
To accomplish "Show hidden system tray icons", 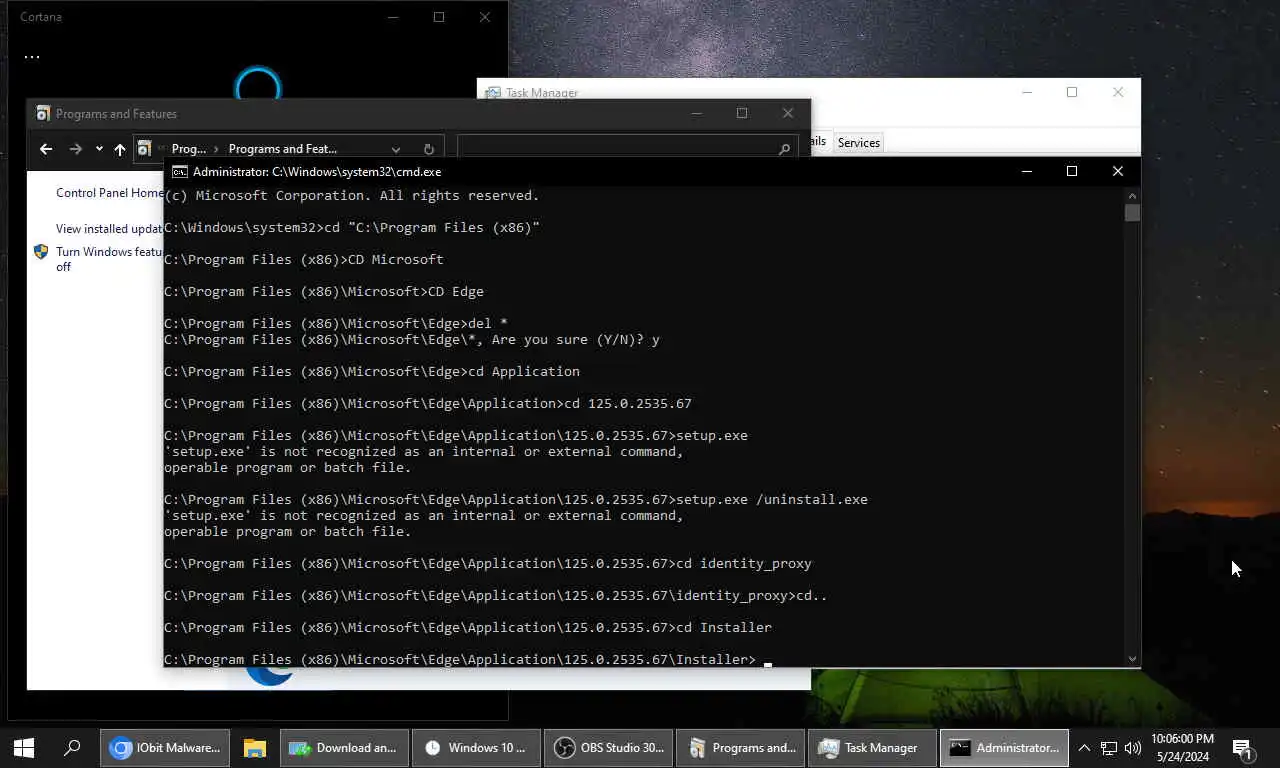I will pyautogui.click(x=1084, y=747).
